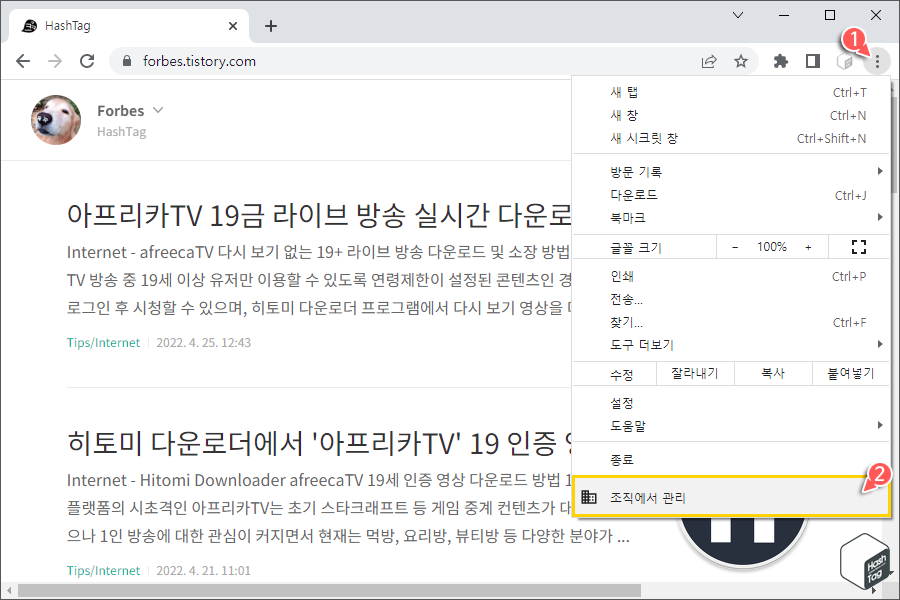
Task: Click the back navigation arrow
Action: click(23, 61)
